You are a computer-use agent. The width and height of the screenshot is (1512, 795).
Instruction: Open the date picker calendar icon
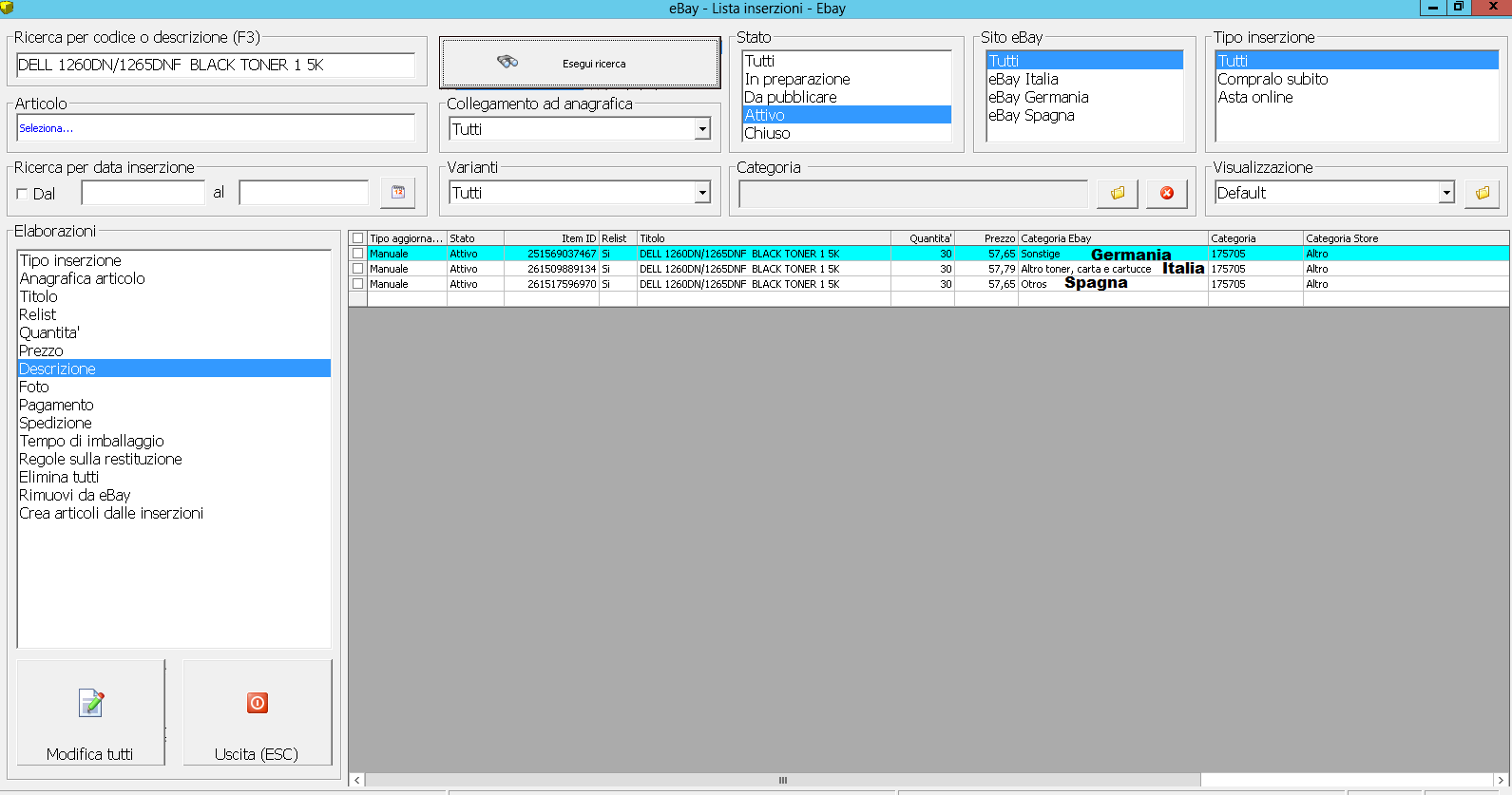[x=398, y=193]
